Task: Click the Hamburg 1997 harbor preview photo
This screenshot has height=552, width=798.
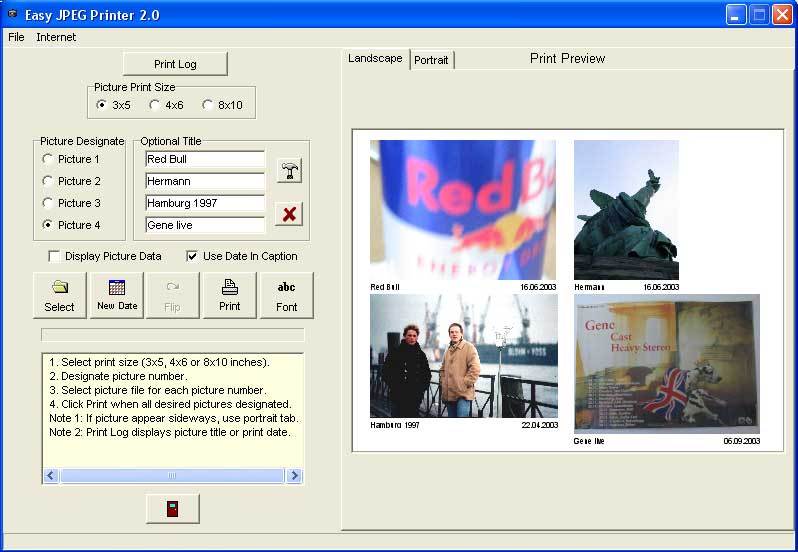Action: [x=464, y=356]
